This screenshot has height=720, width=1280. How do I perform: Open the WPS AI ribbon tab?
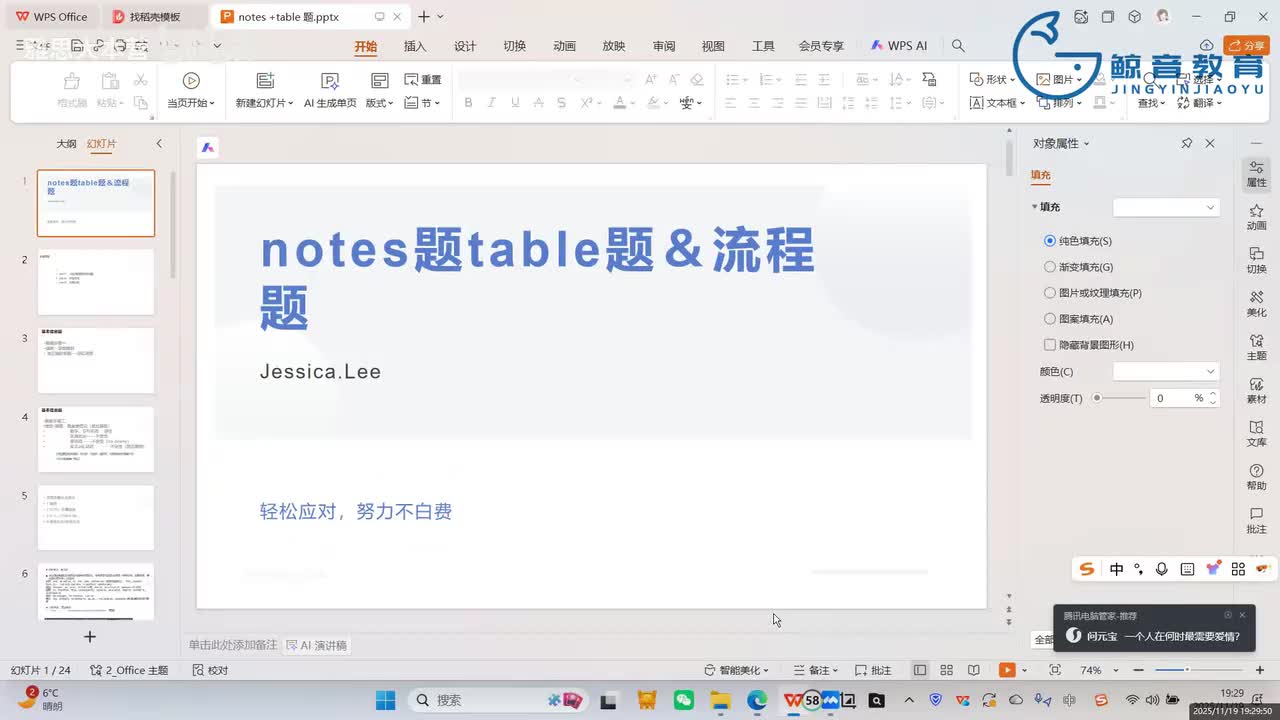click(899, 46)
